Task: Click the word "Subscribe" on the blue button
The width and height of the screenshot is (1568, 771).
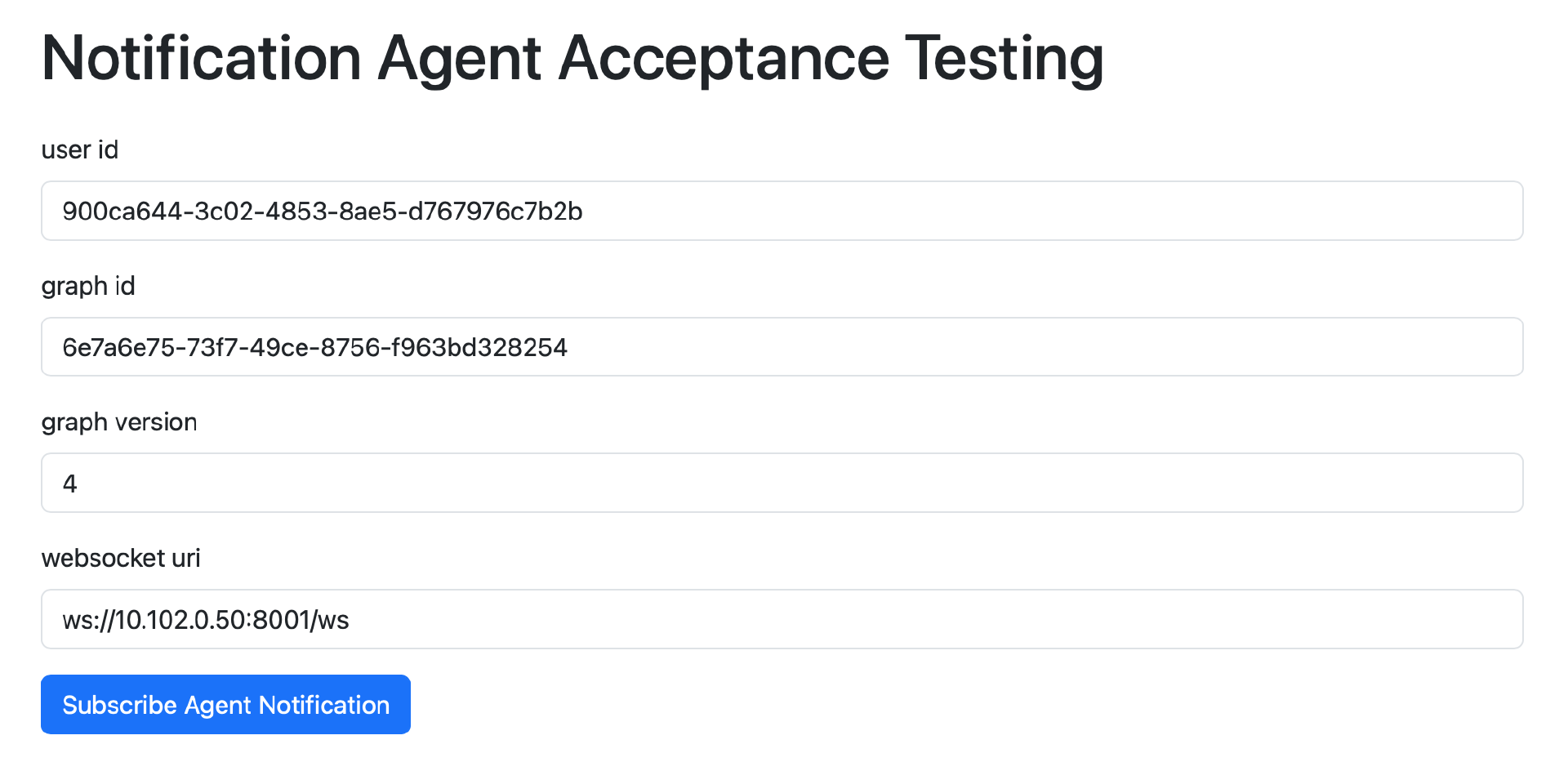Action: (x=119, y=705)
